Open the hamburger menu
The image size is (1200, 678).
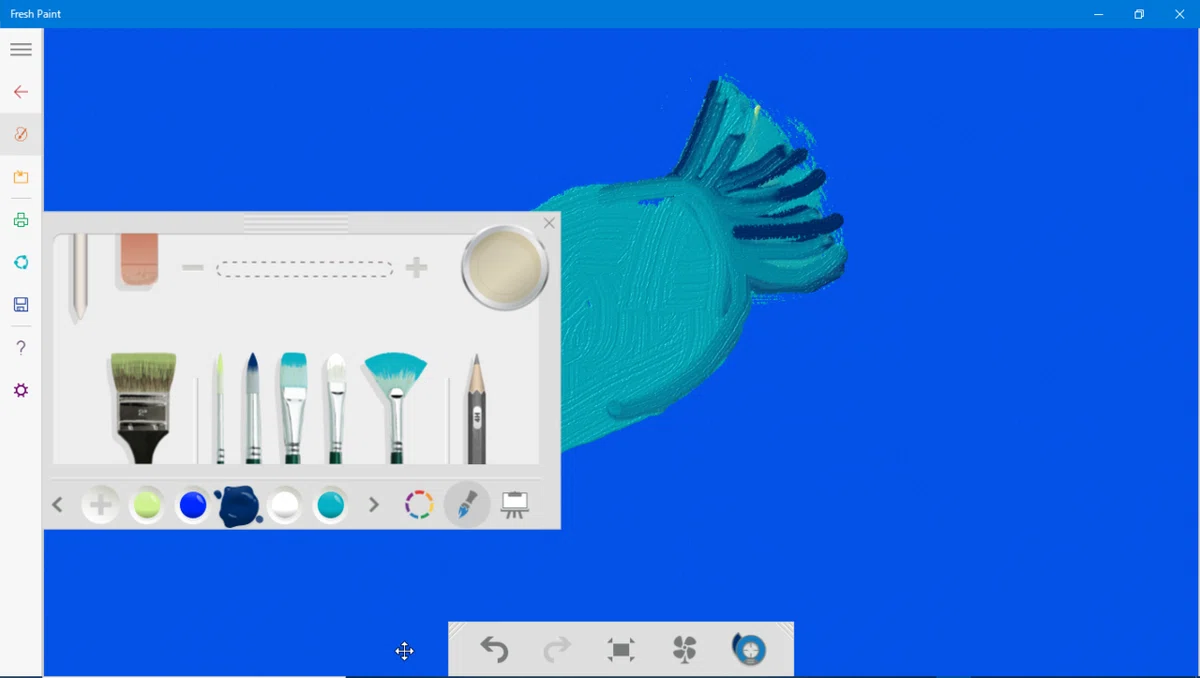[x=21, y=49]
